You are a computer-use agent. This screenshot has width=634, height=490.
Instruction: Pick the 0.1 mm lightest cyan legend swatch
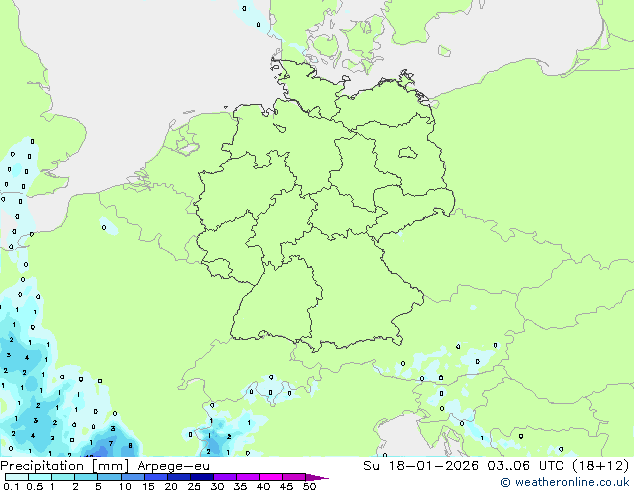[x=17, y=477]
